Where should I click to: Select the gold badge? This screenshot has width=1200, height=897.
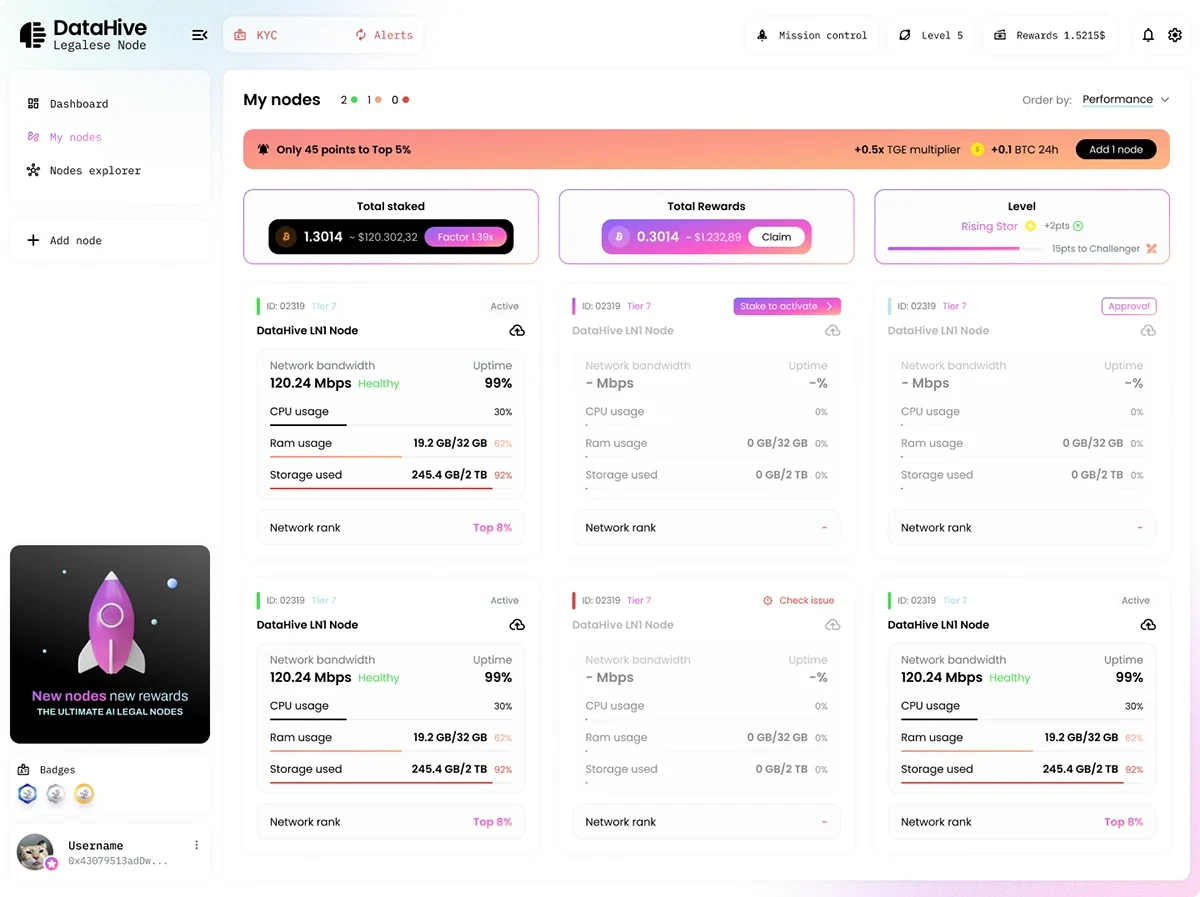point(84,794)
